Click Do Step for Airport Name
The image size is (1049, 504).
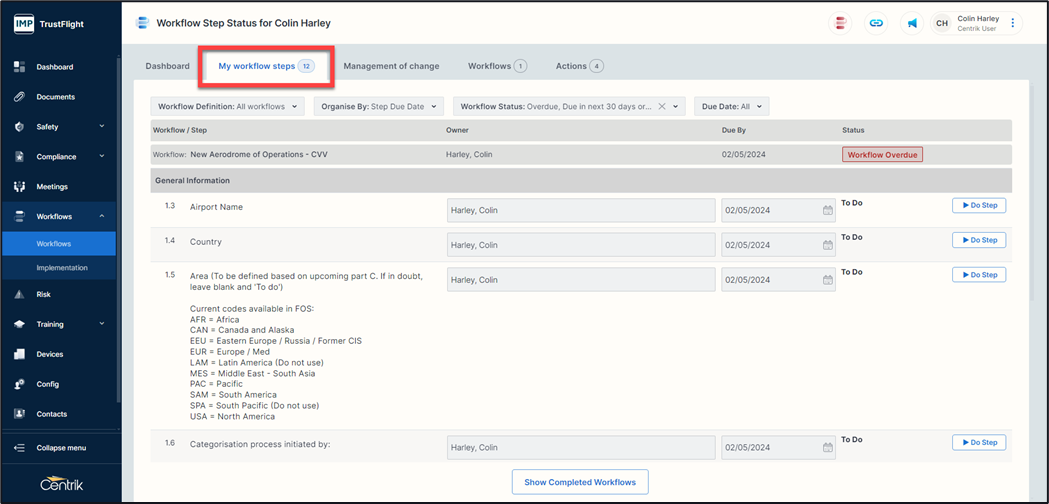[978, 206]
